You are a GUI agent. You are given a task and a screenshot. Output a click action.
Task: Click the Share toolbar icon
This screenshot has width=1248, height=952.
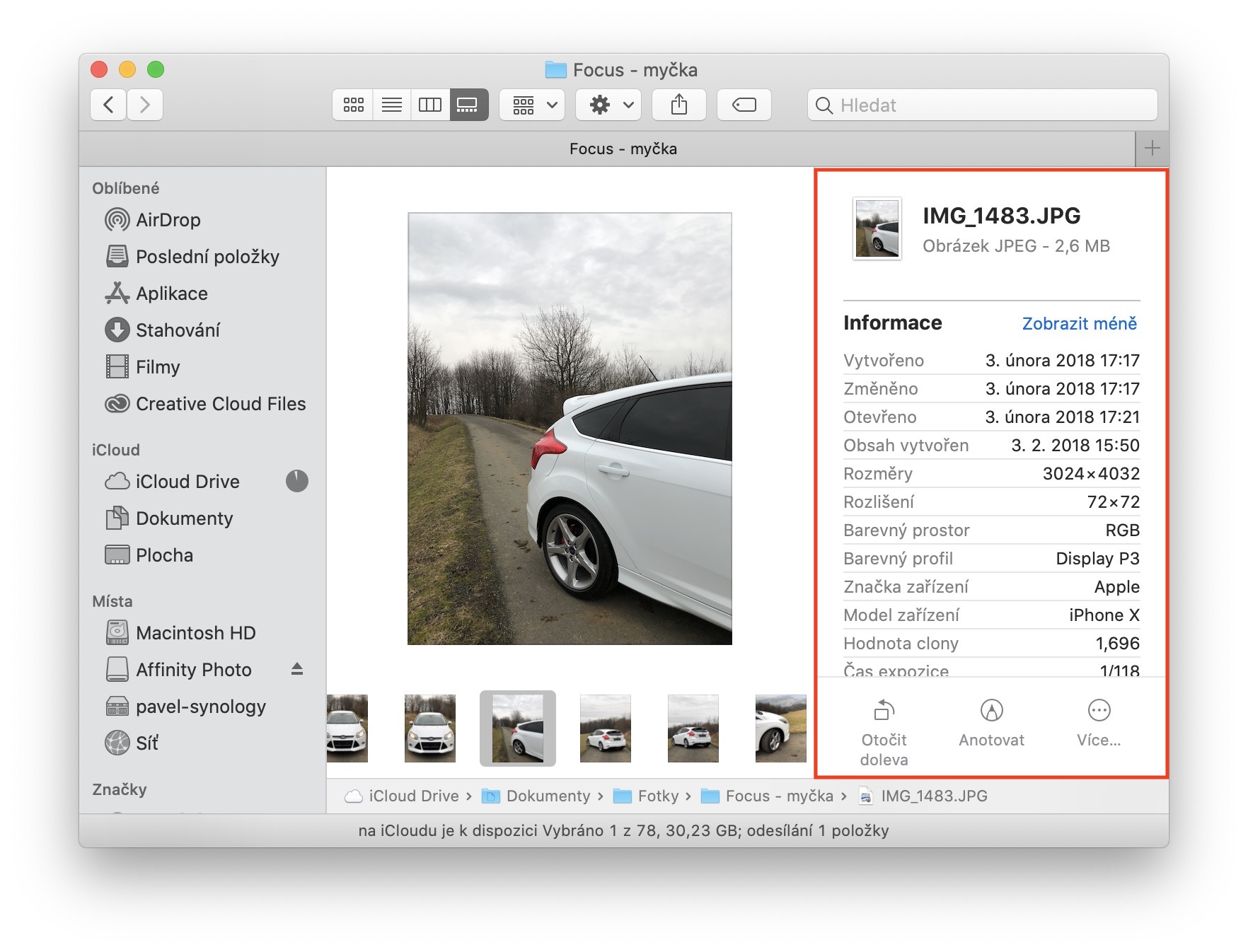pyautogui.click(x=678, y=105)
